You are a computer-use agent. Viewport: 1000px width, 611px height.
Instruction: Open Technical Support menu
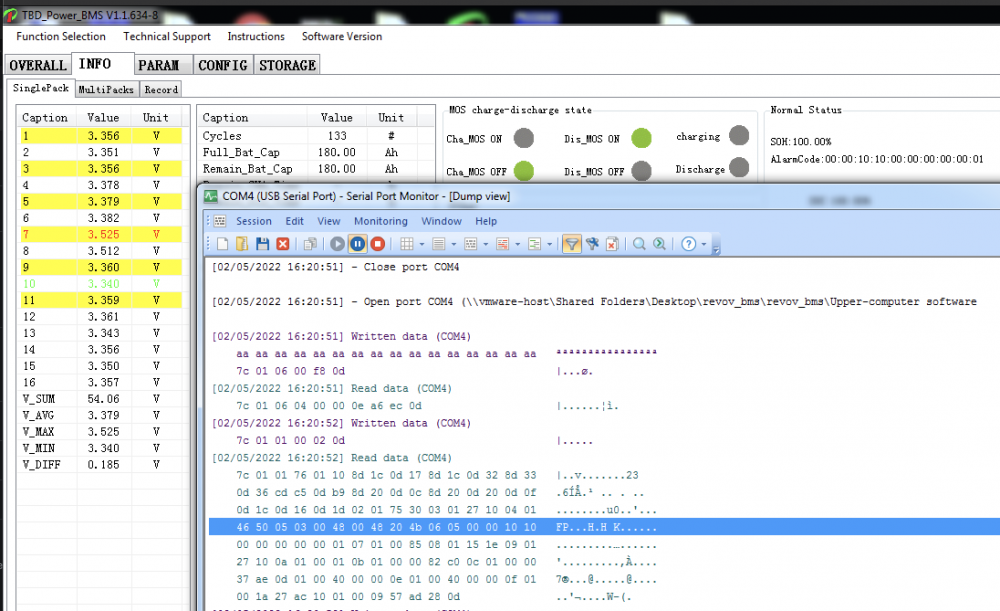(167, 36)
